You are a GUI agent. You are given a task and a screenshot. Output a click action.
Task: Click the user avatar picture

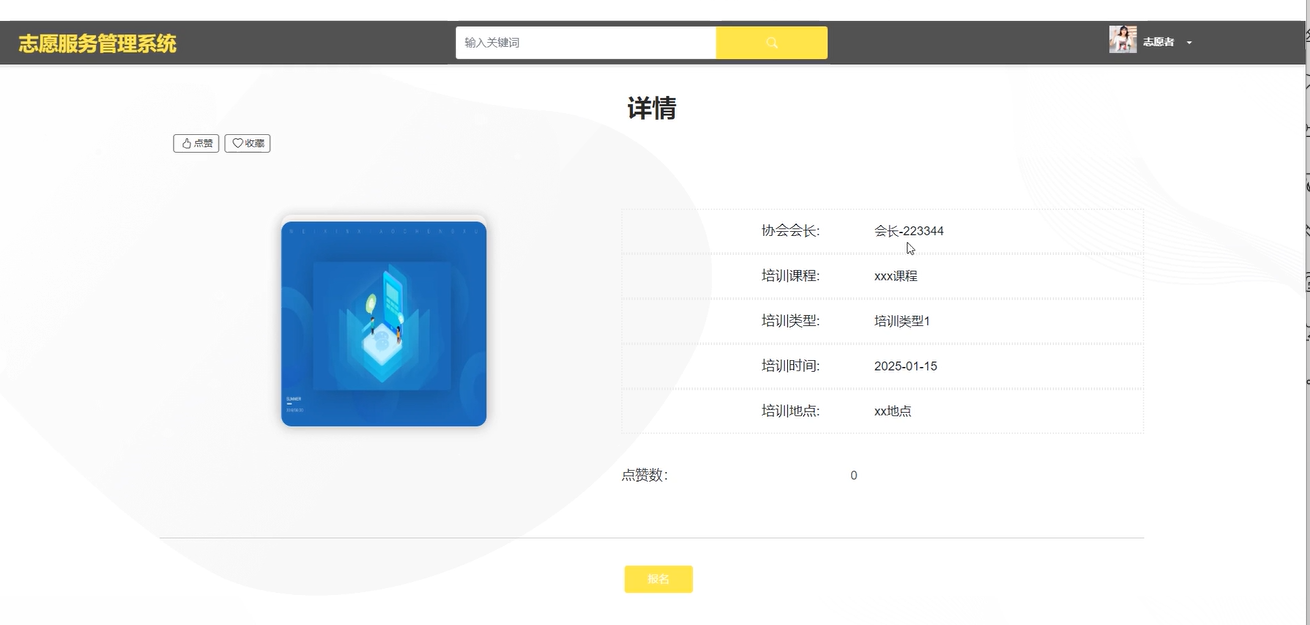click(1123, 40)
